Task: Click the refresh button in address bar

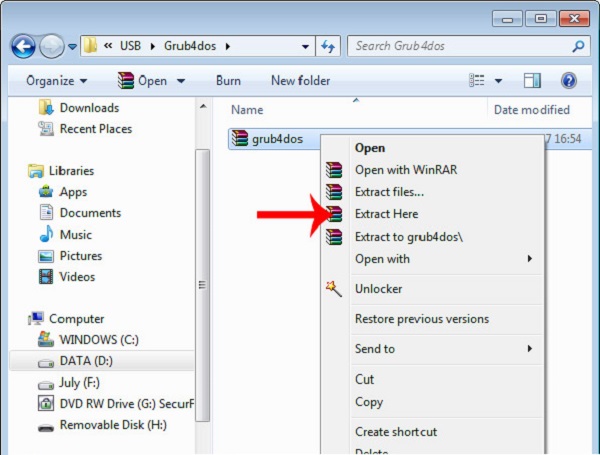Action: (328, 46)
